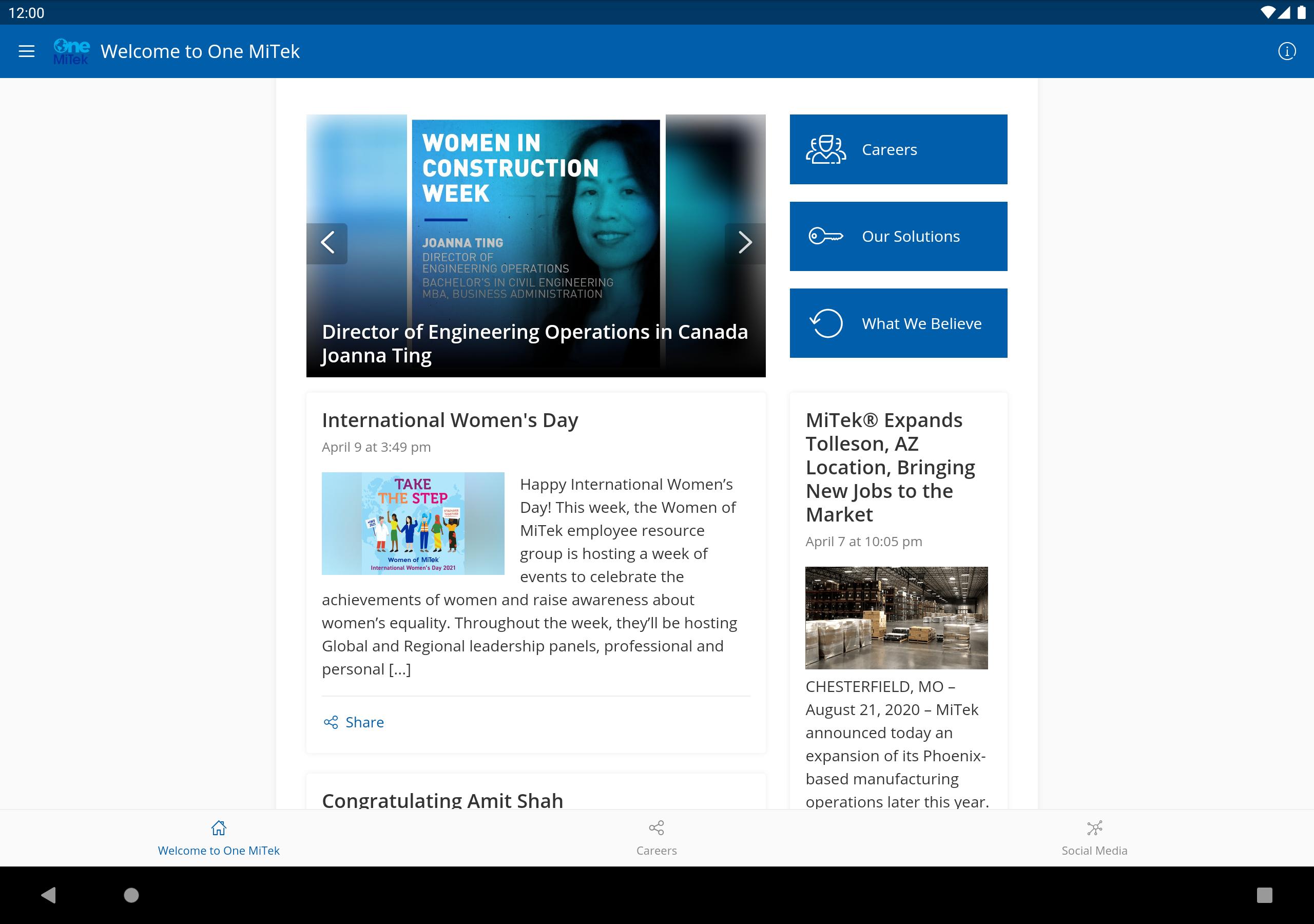Tap the Android home circle button
1314x924 pixels.
[x=131, y=895]
